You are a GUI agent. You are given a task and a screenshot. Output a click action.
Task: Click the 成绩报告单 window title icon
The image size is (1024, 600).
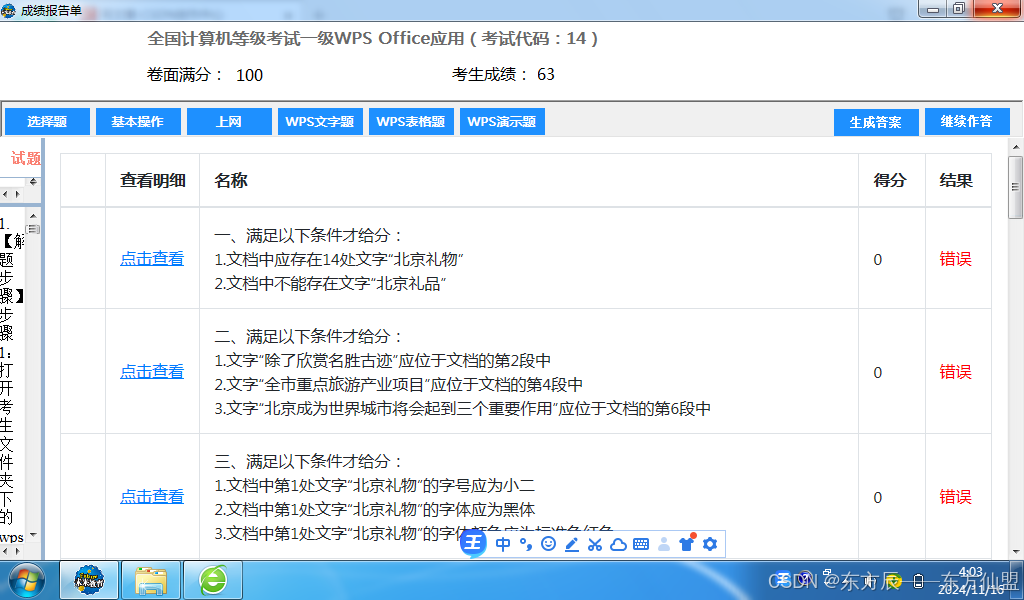(8, 10)
